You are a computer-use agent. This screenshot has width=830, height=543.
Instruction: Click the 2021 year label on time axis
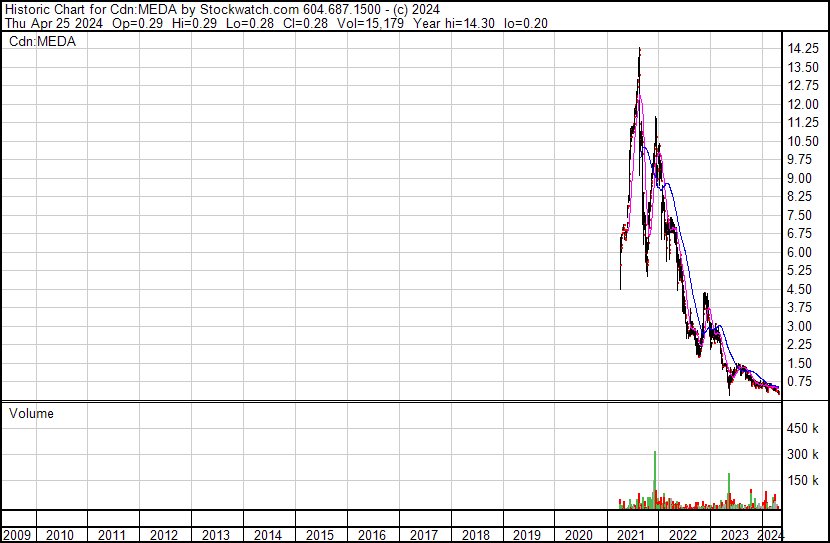click(x=632, y=534)
